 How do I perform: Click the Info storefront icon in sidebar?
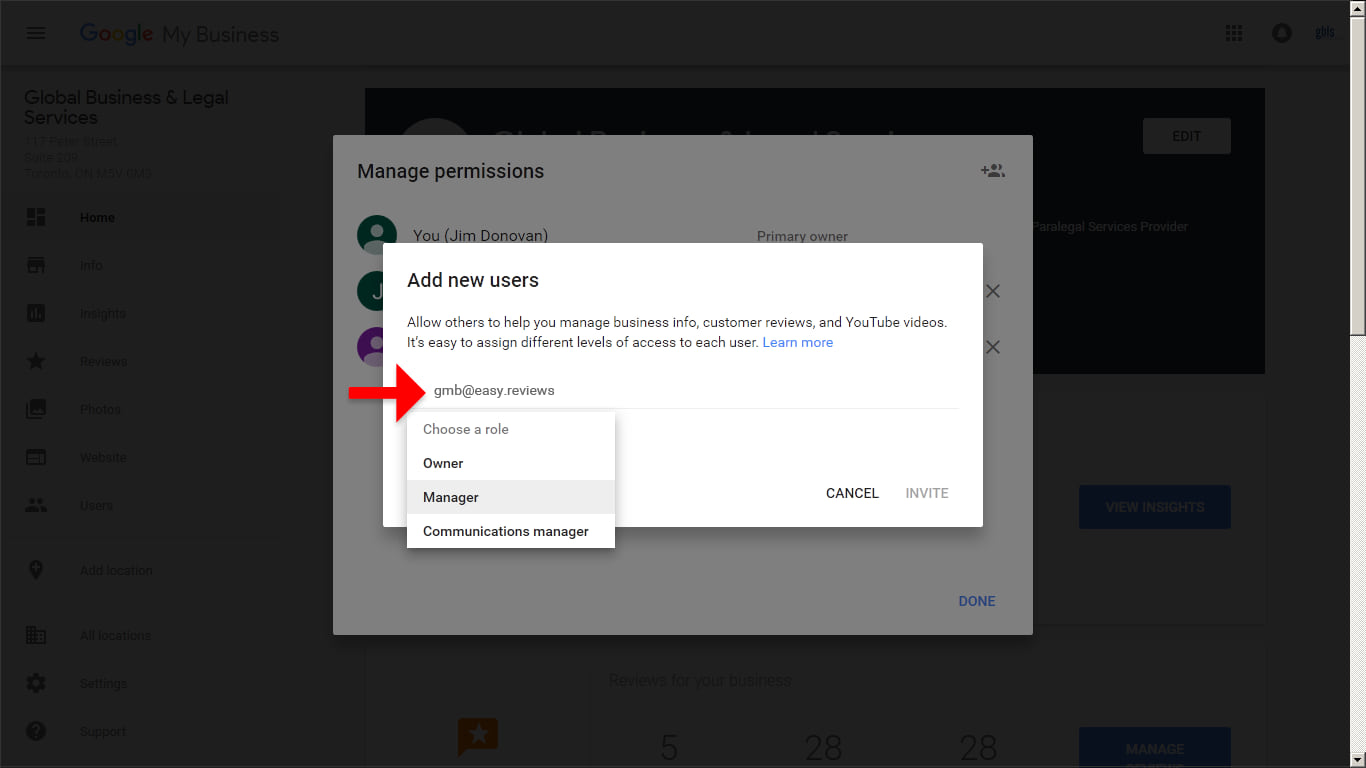[x=36, y=265]
